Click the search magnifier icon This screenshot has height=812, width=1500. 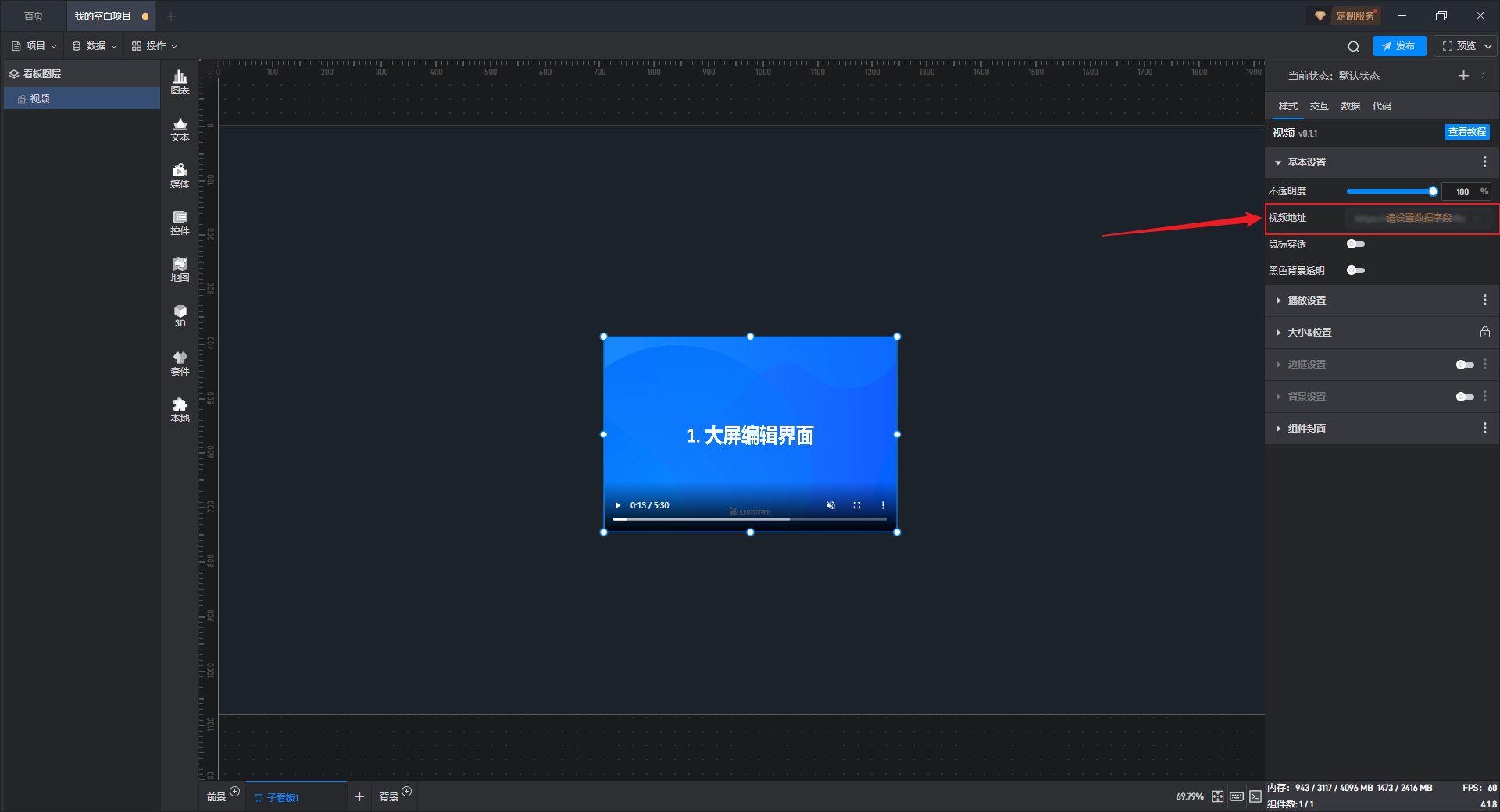1354,46
